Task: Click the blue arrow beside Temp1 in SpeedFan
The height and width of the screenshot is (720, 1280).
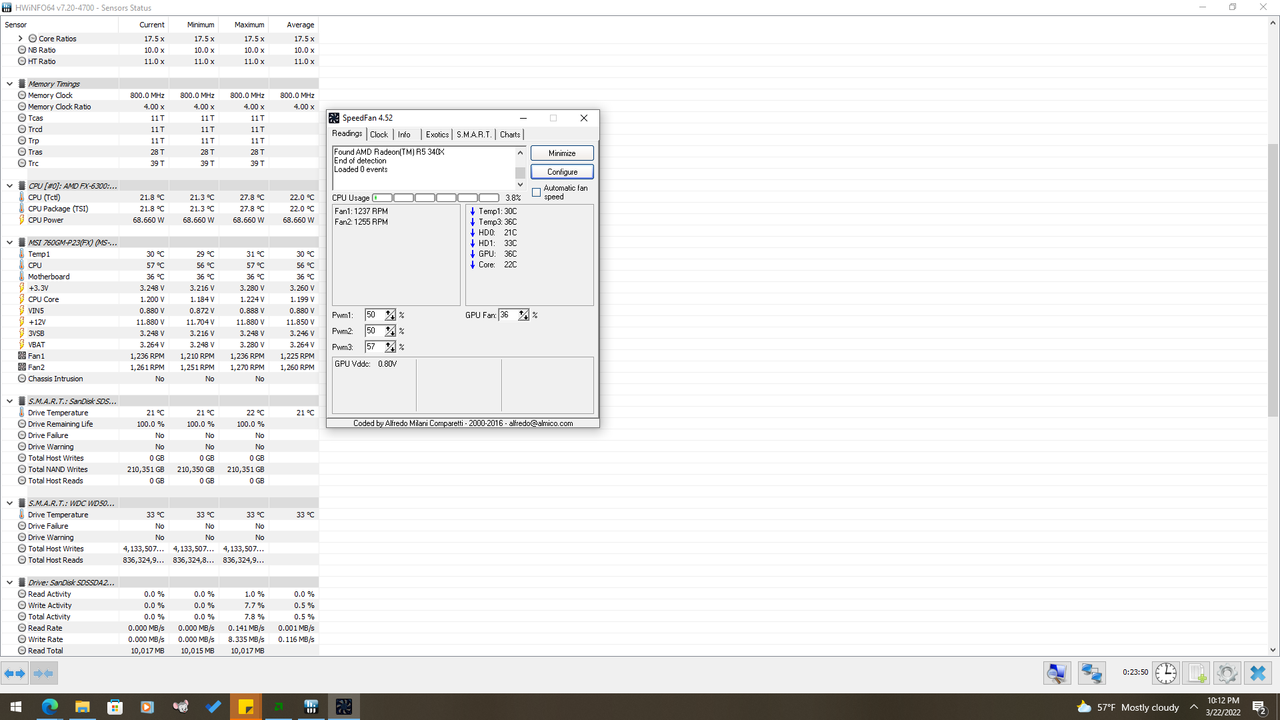Action: click(472, 211)
